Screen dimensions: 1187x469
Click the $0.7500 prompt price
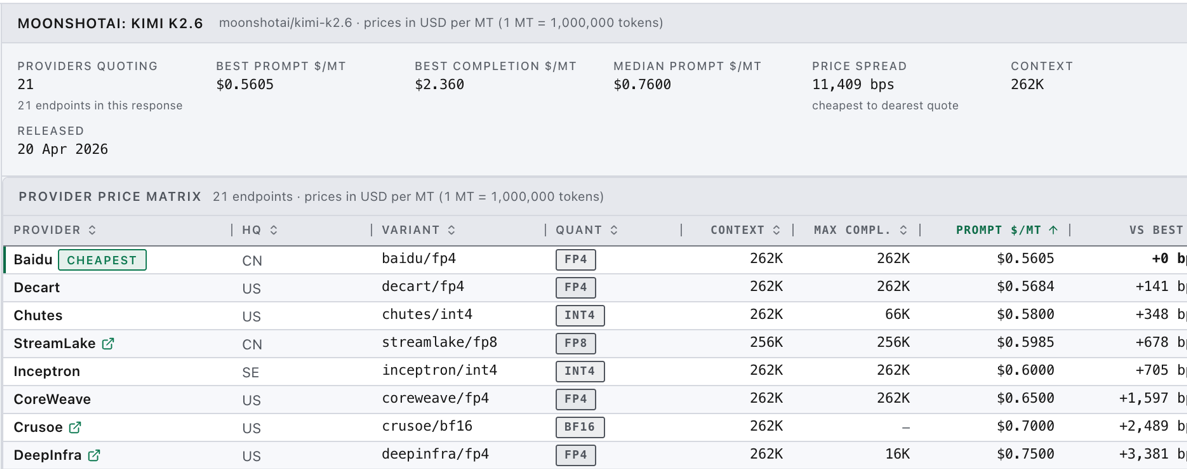click(1025, 455)
